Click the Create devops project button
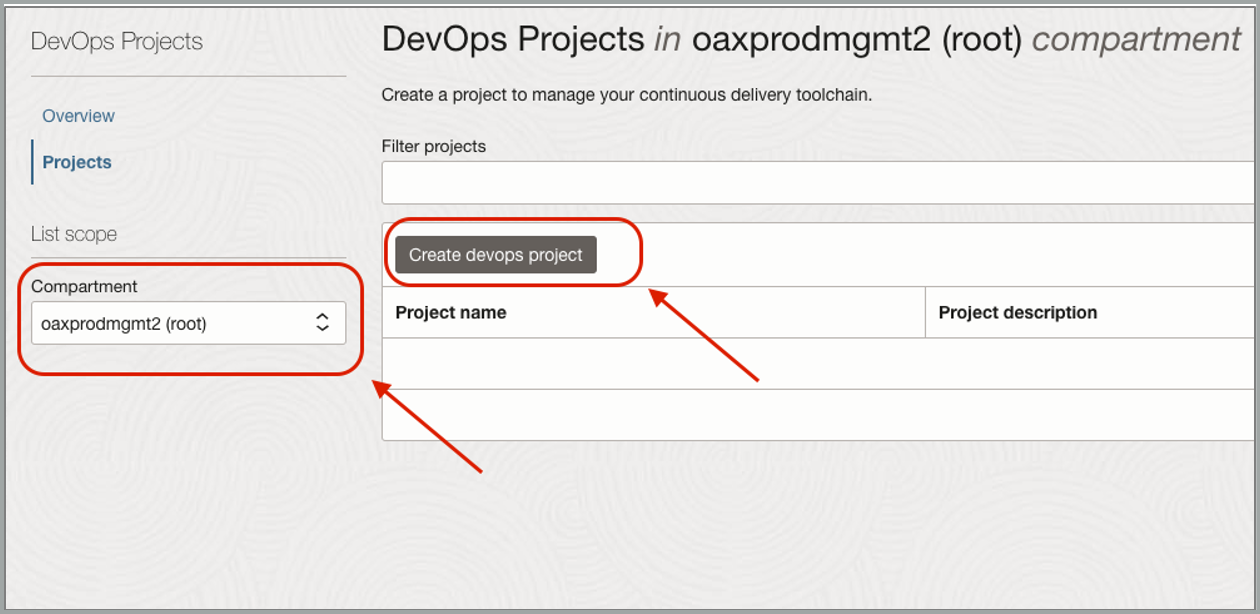Image resolution: width=1260 pixels, height=614 pixels. [497, 254]
